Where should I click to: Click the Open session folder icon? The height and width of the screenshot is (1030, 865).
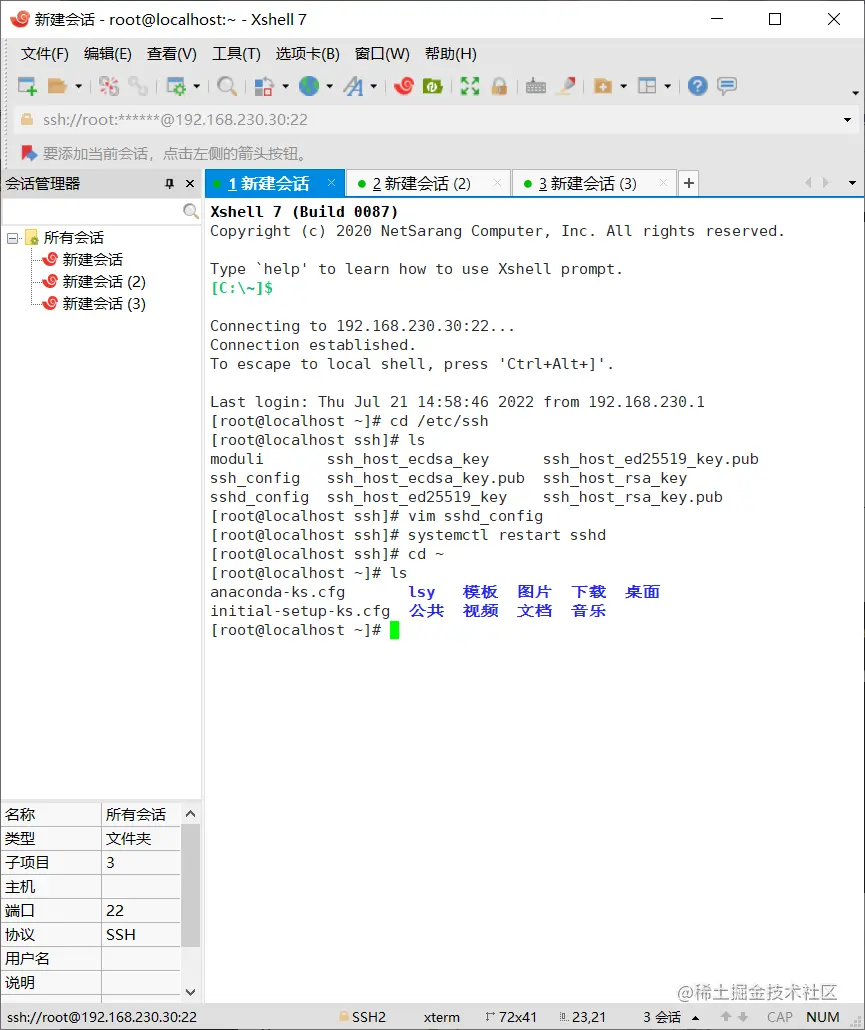tap(58, 86)
